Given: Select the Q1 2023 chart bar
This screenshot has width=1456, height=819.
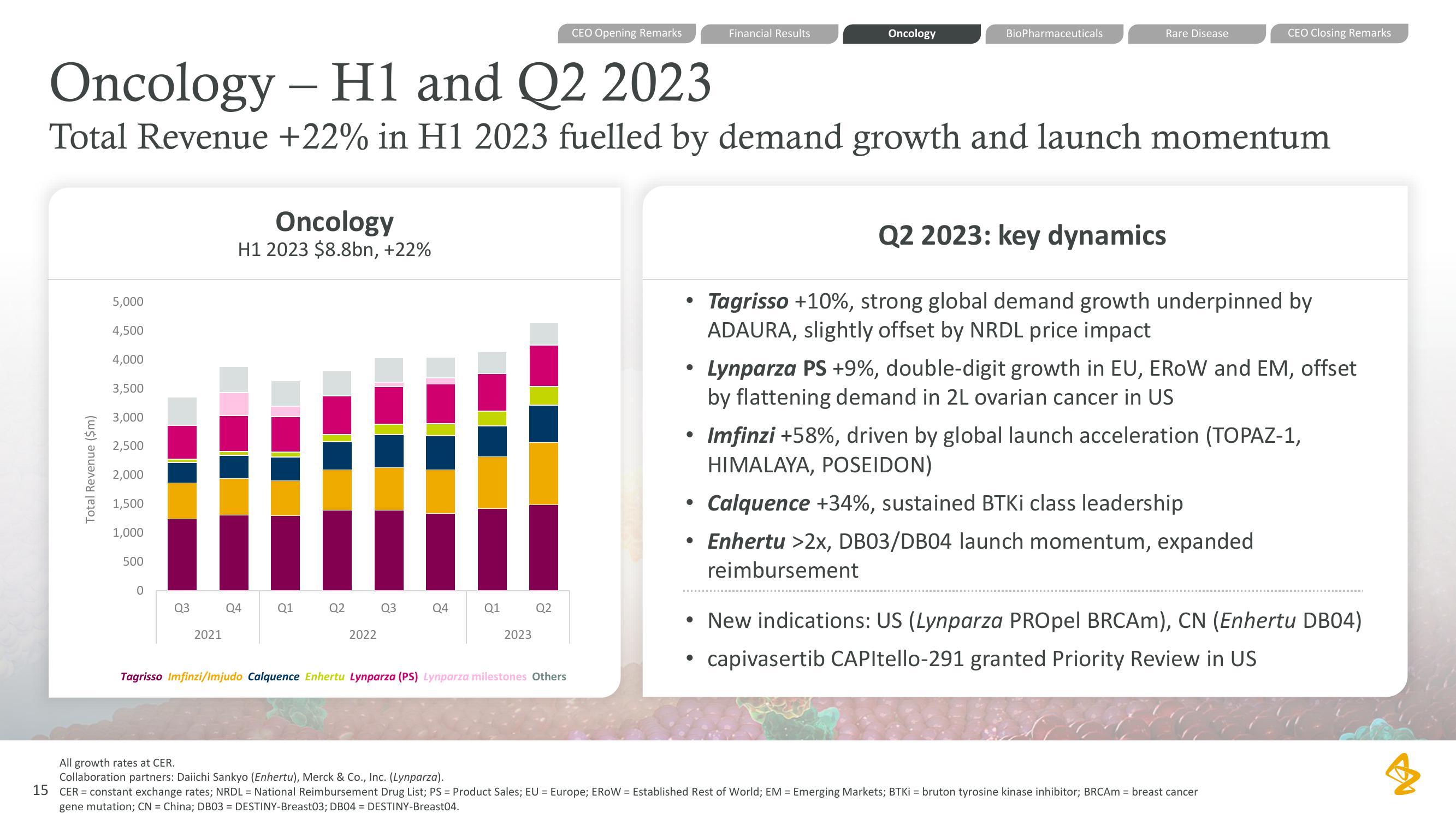Looking at the screenshot, I should click(x=492, y=471).
